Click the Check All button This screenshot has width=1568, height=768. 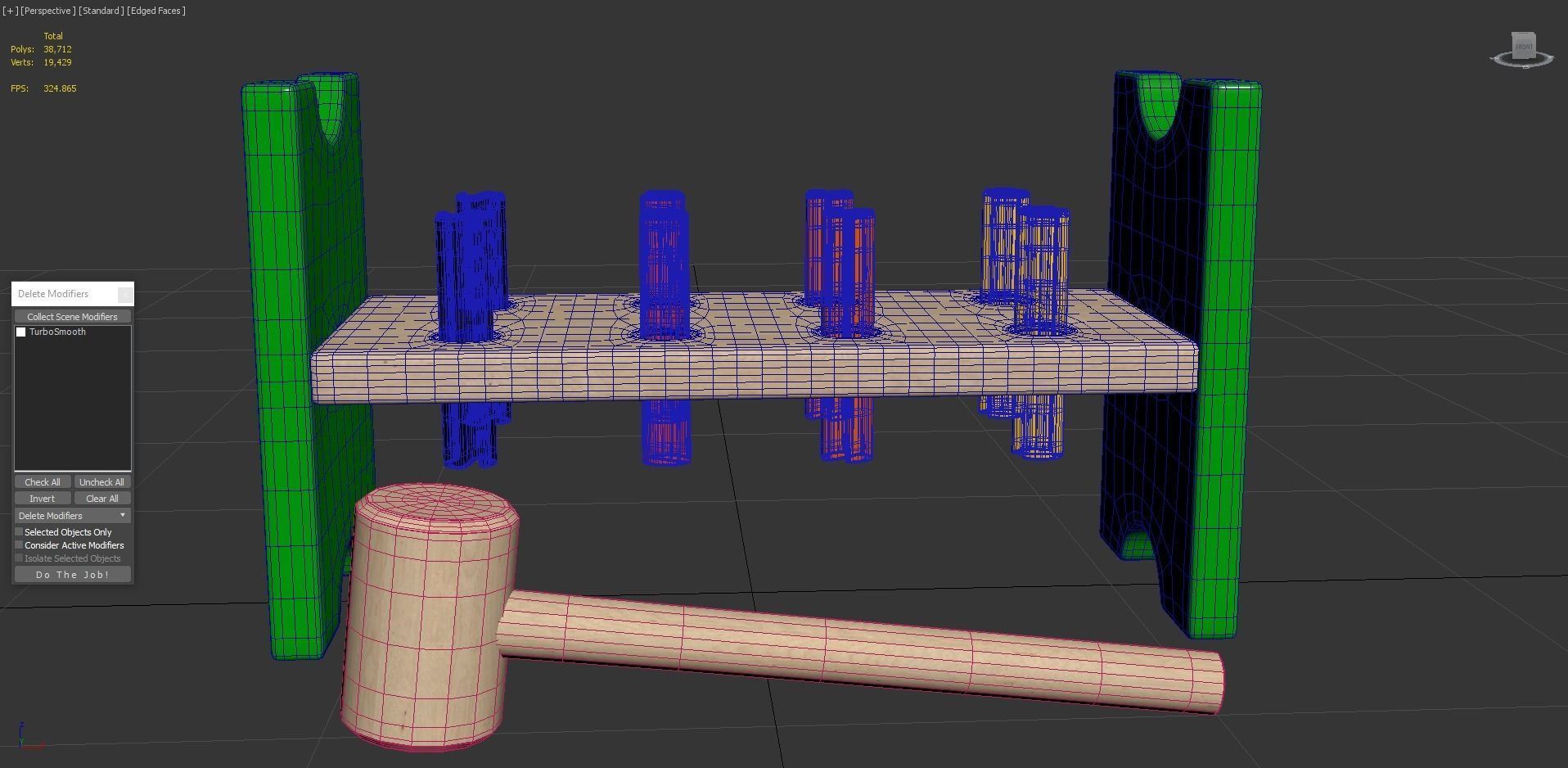[x=43, y=482]
